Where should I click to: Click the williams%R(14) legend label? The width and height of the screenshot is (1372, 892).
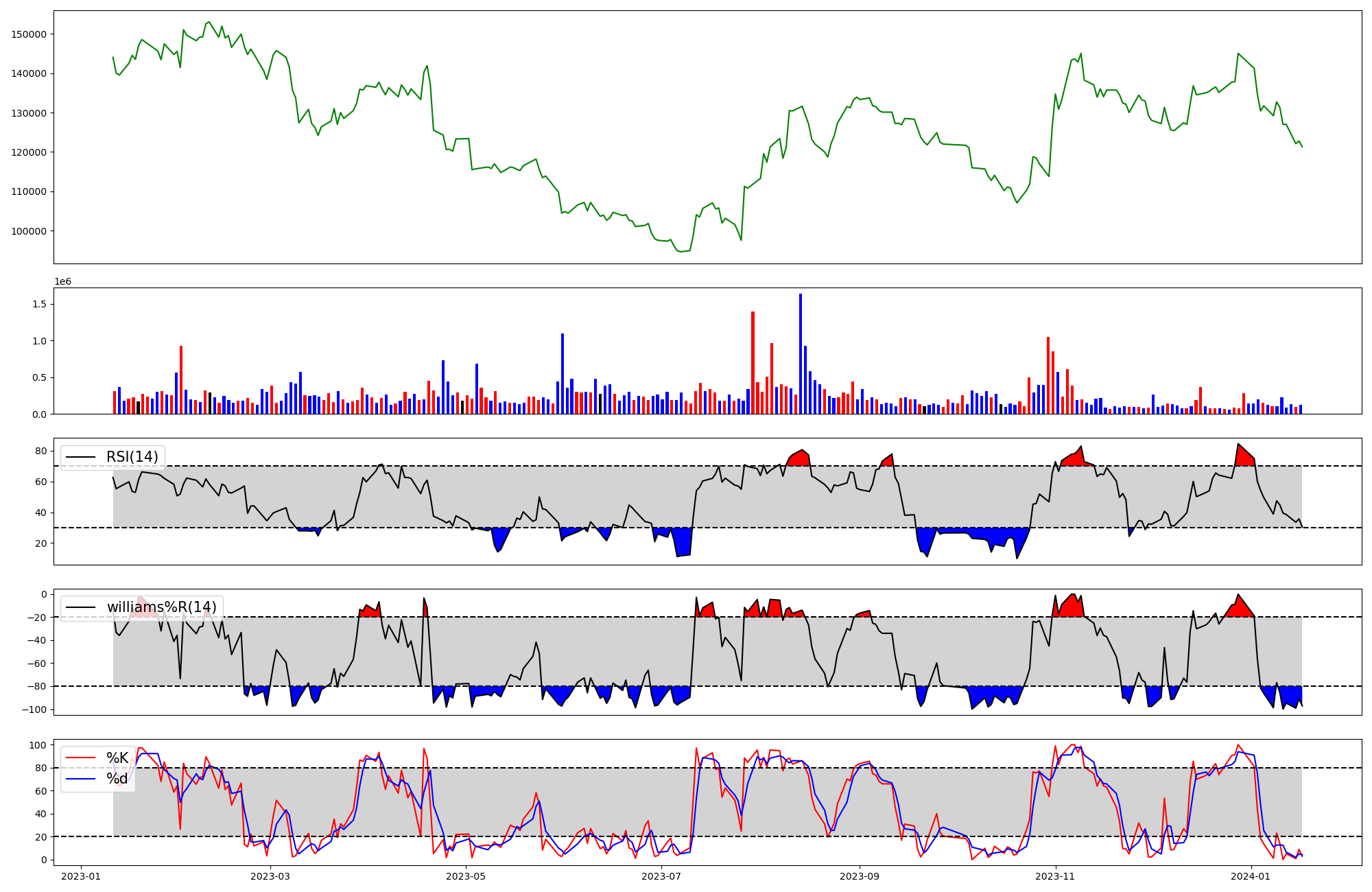pos(161,607)
